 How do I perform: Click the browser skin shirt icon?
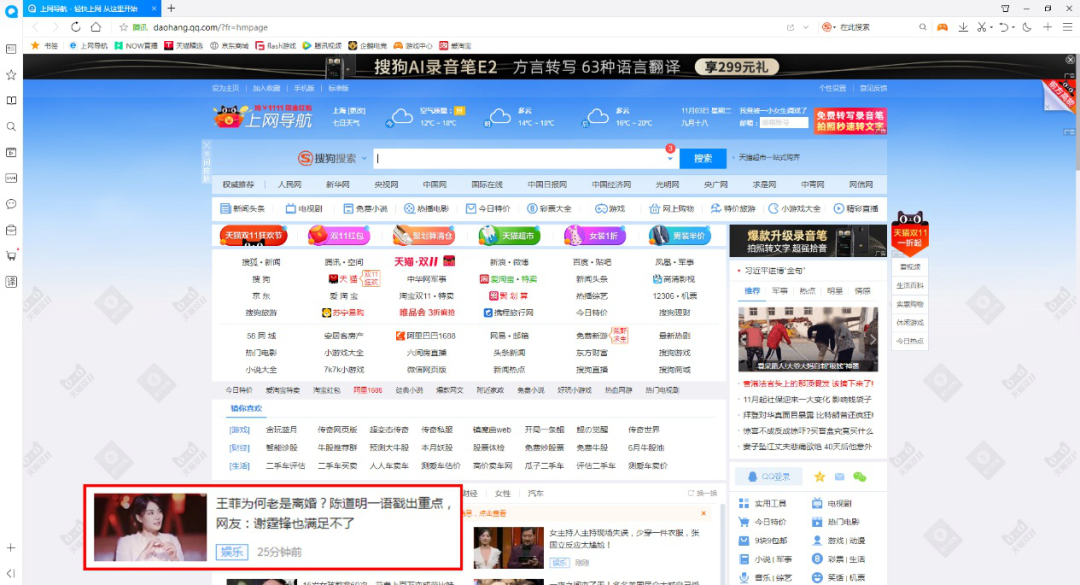[1005, 8]
